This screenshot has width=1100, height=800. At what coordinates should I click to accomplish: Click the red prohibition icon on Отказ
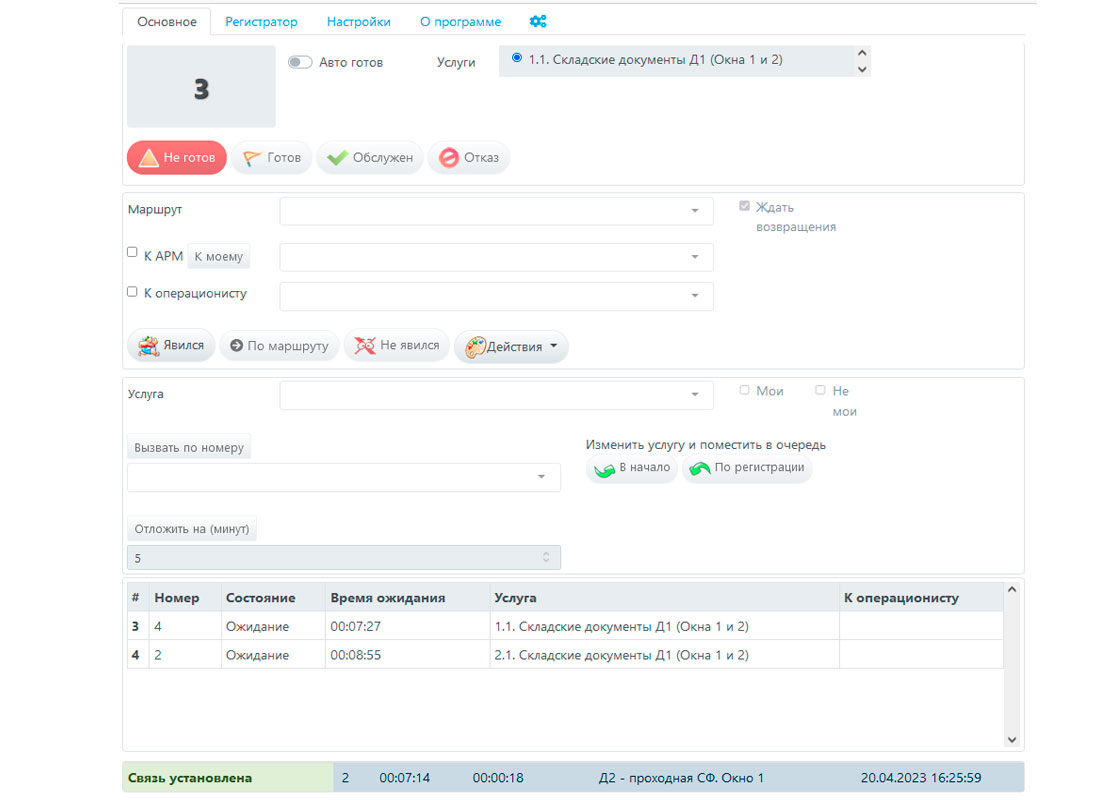[449, 158]
